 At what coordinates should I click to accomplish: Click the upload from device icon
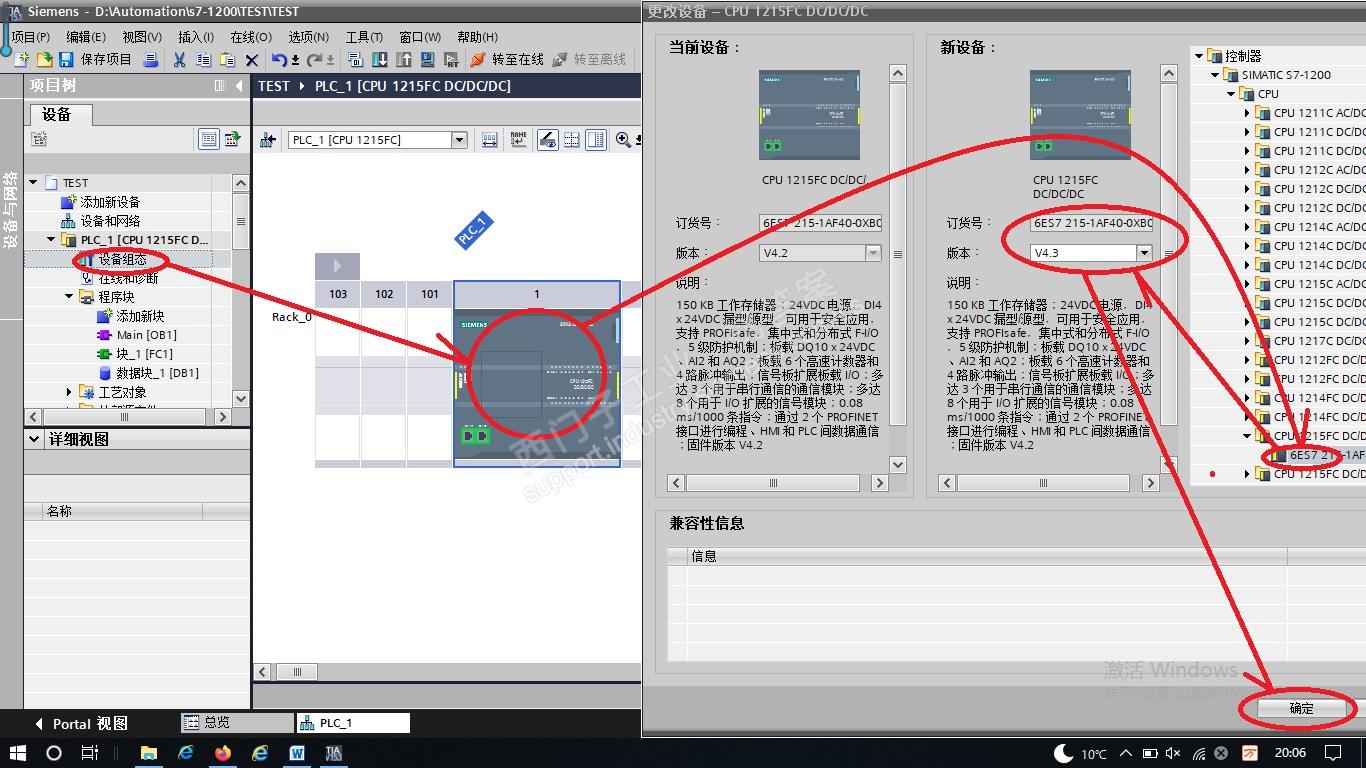(x=404, y=60)
